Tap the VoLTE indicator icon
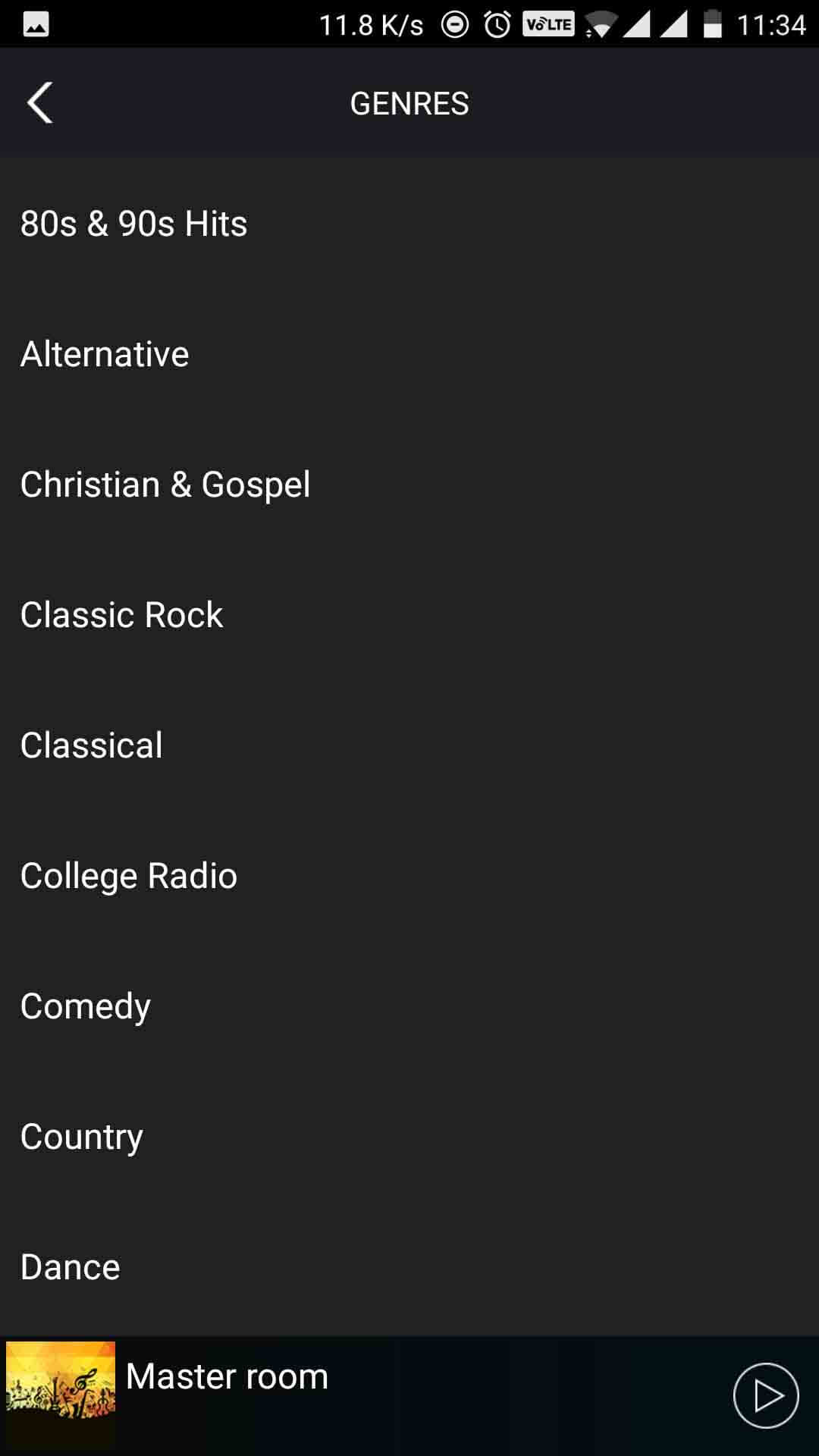Image resolution: width=819 pixels, height=1456 pixels. (x=548, y=25)
